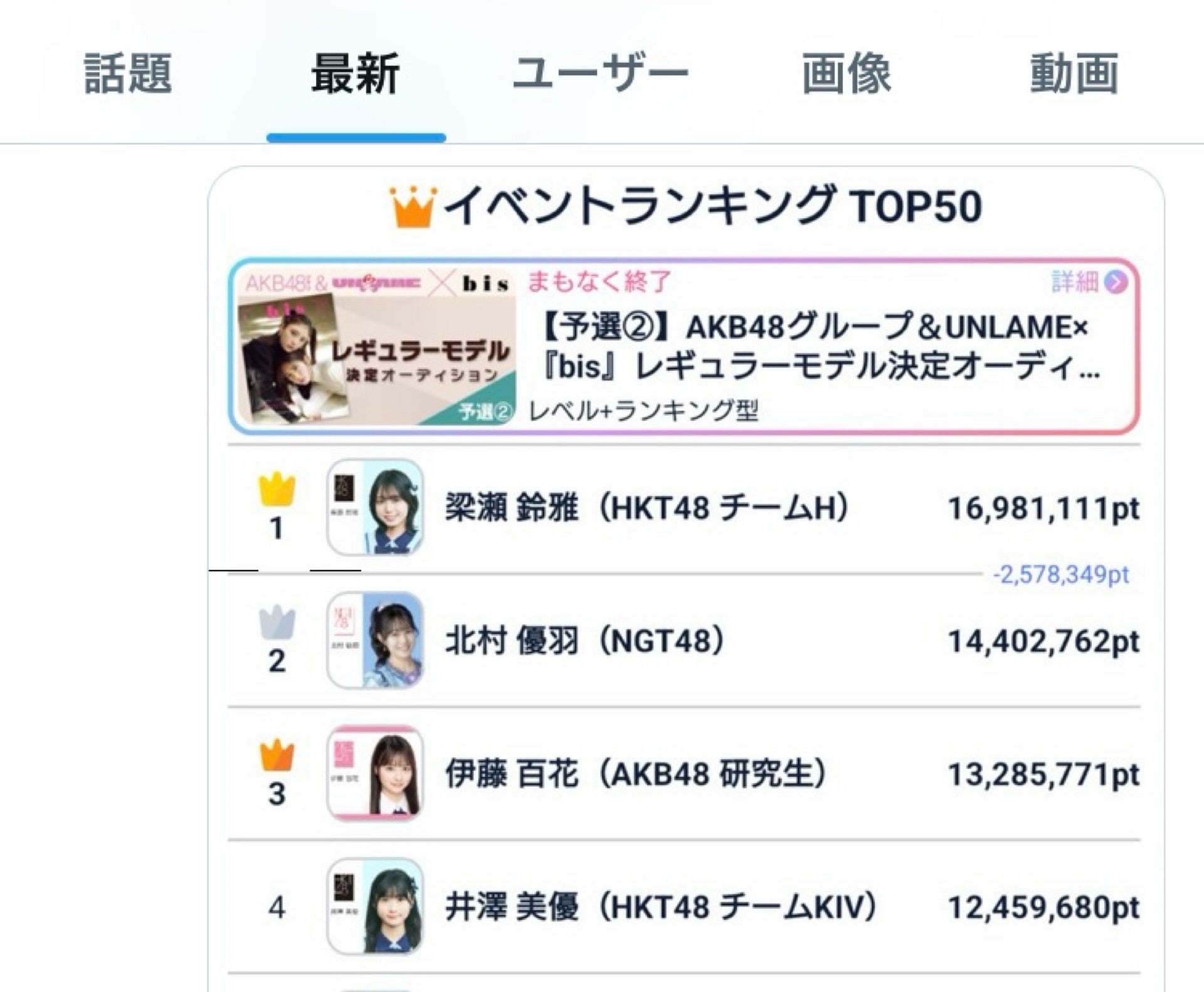Switch to the 最新 tab

(356, 74)
